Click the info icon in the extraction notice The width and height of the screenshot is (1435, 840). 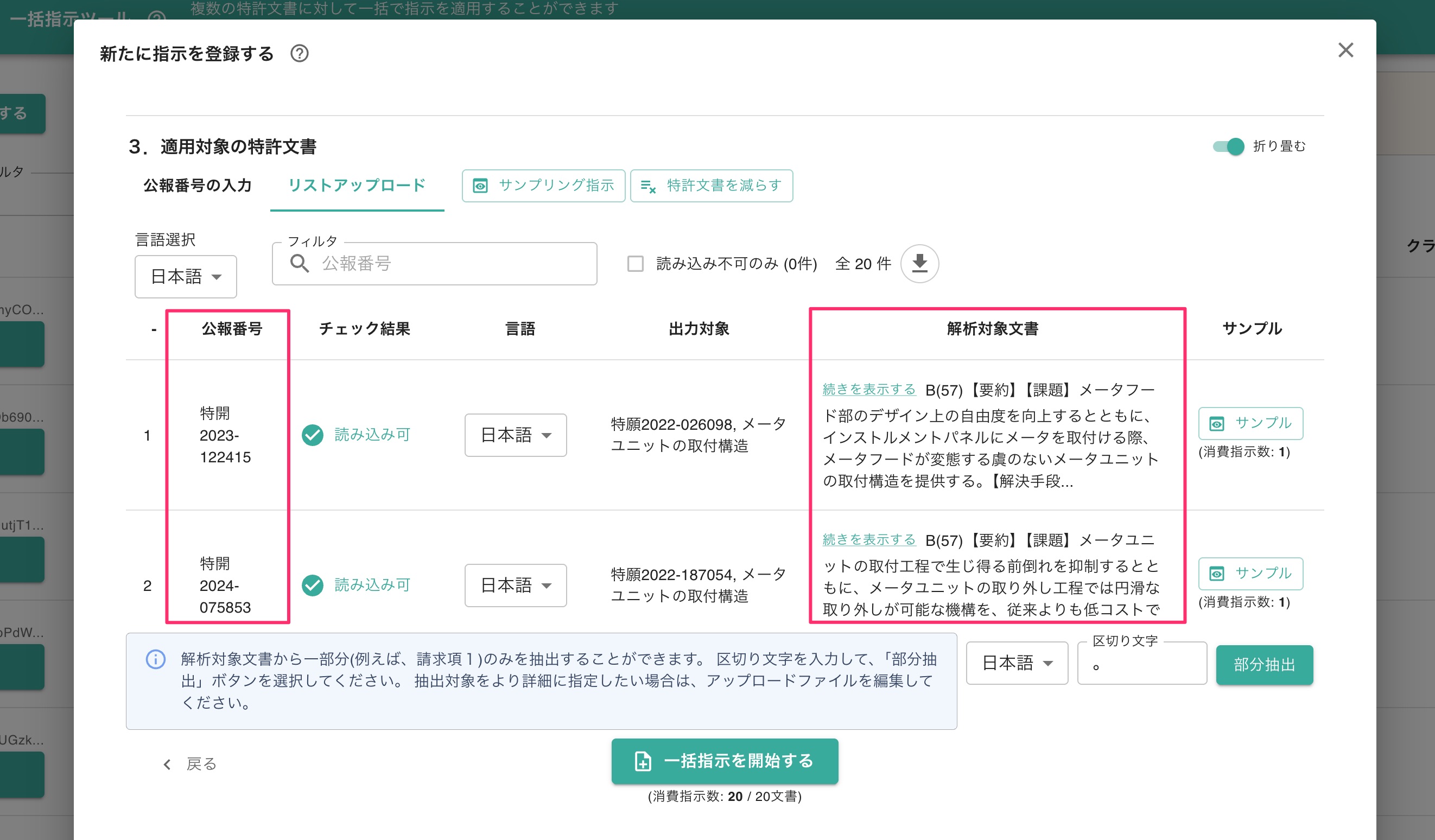[155, 659]
